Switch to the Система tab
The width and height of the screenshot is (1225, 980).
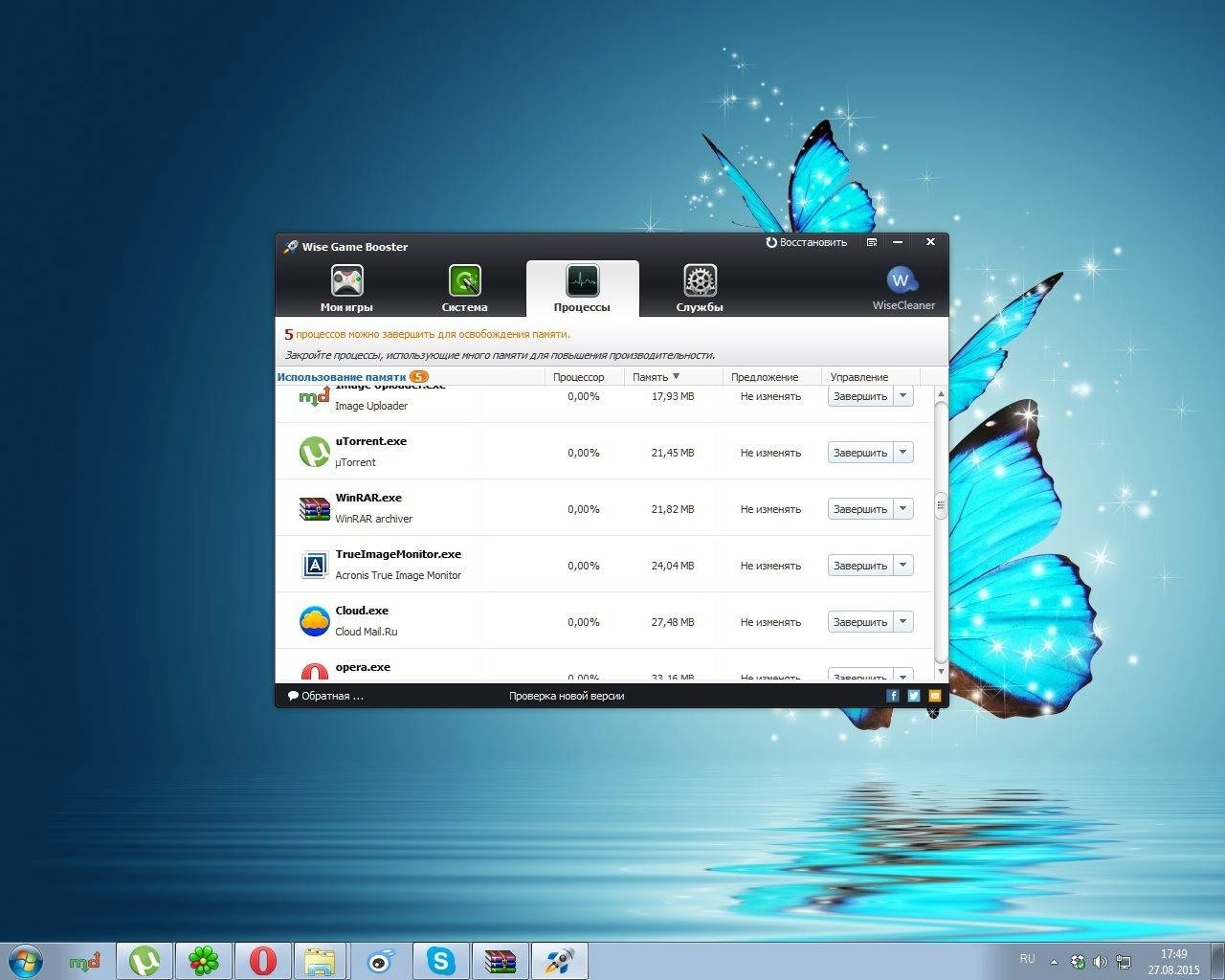tap(464, 288)
